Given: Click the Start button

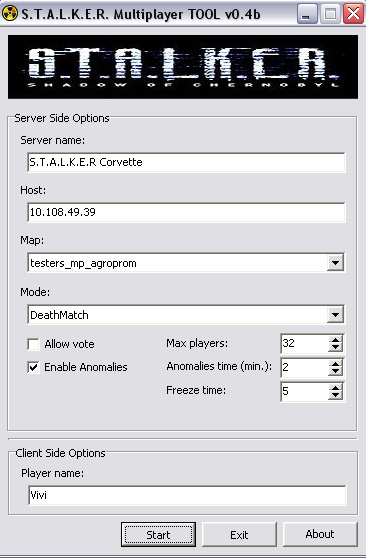Looking at the screenshot, I should (158, 535).
